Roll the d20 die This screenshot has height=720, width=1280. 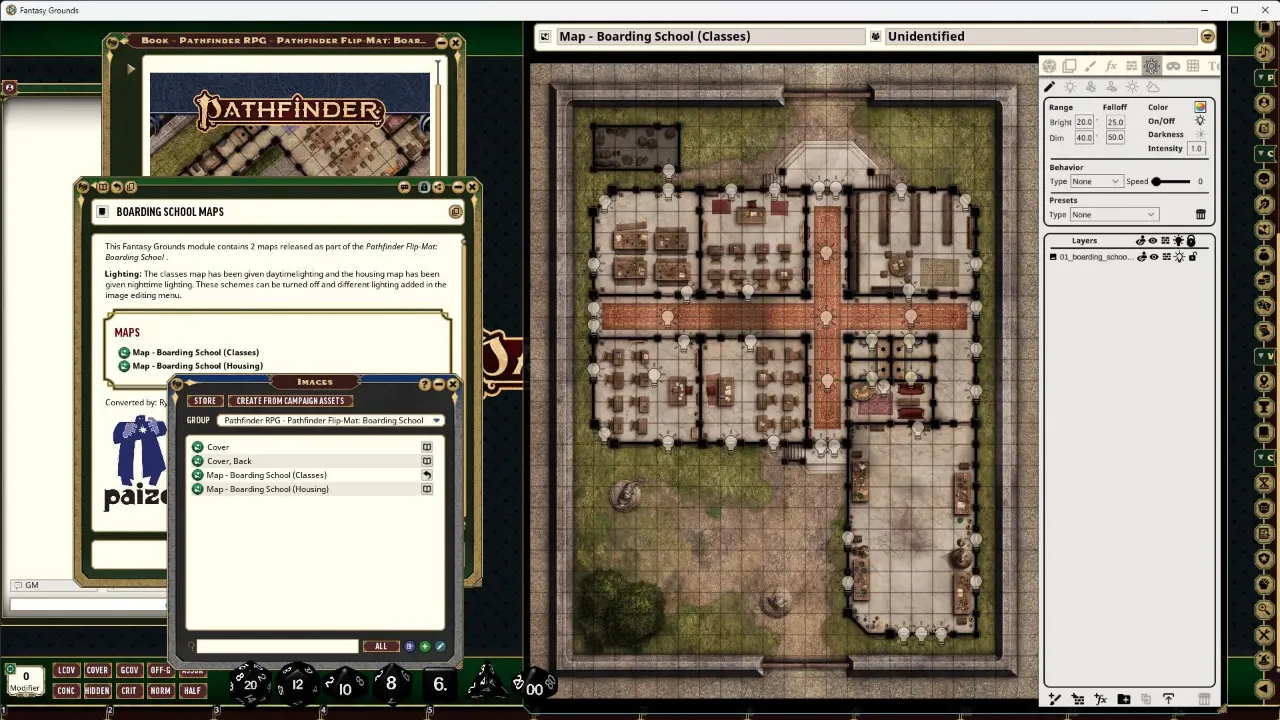pos(250,683)
